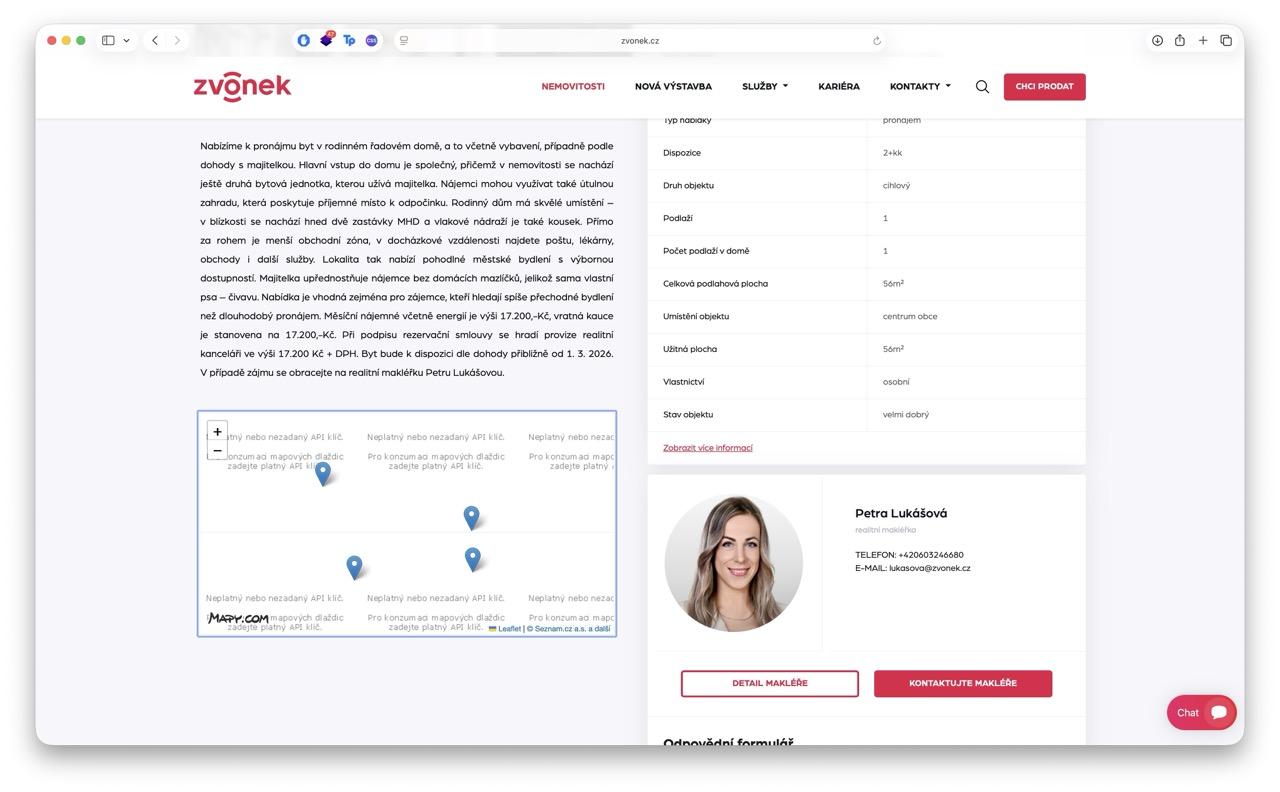Click the Share icon in Safari toolbar
Viewport: 1280px width, 792px height.
1180,41
